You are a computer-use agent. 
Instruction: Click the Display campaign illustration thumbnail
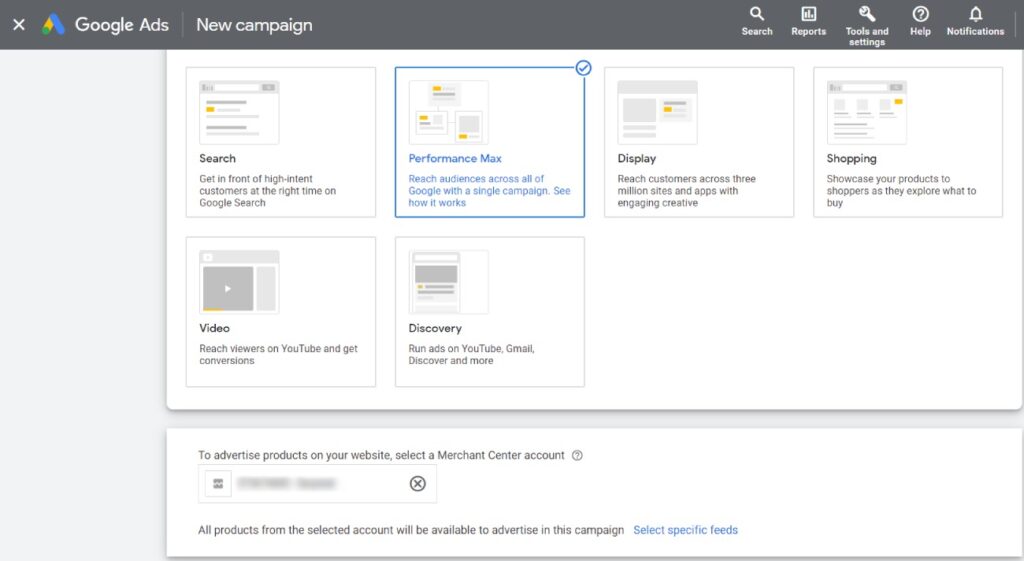coord(657,112)
